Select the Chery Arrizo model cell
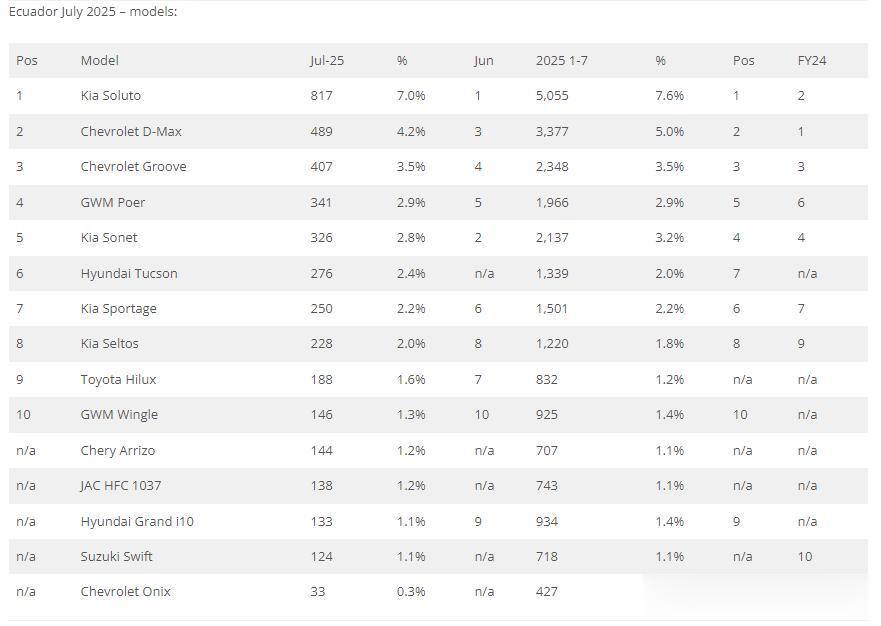 (x=117, y=450)
